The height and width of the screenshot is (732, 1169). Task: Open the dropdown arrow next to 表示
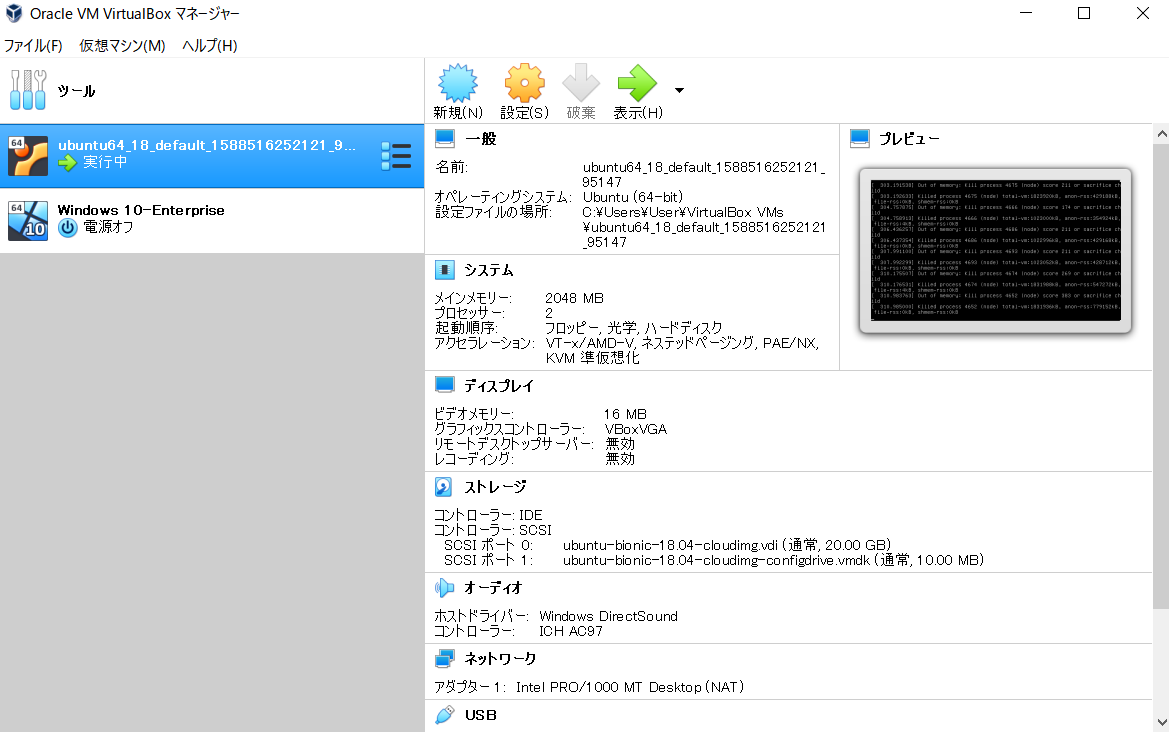pos(677,90)
